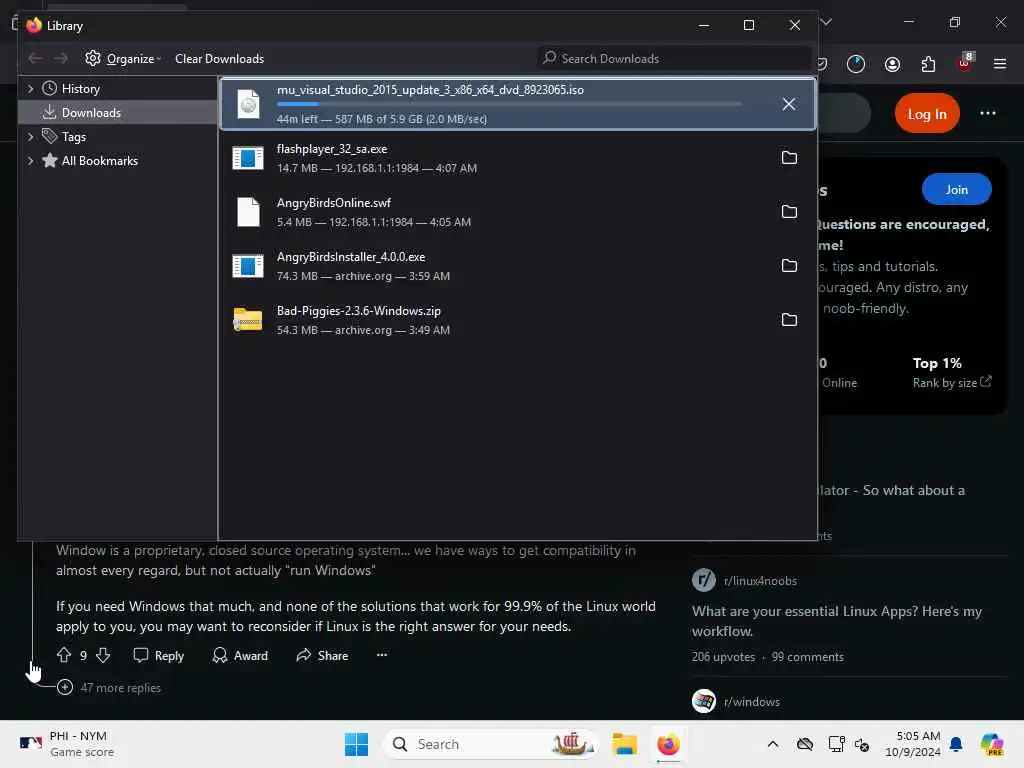Screen dimensions: 1024x768
Task: Share the Reddit comment
Action: click(322, 655)
